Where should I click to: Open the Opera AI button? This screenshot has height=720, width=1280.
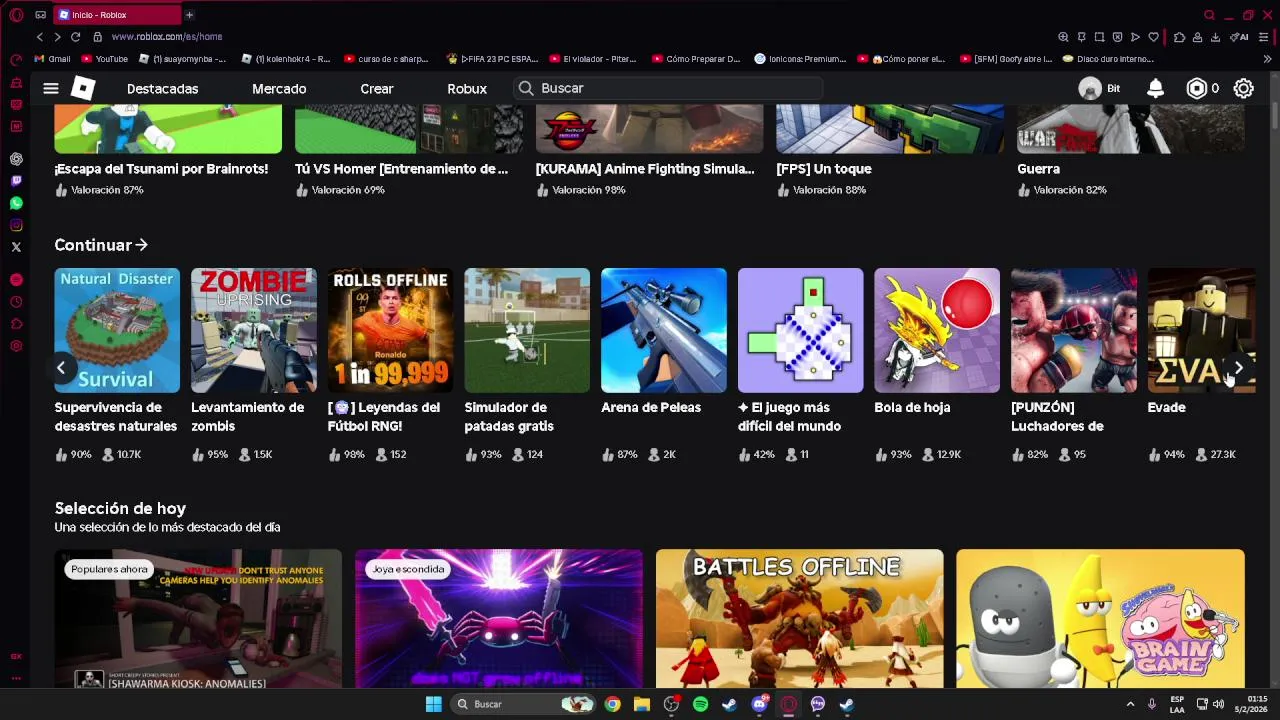(1239, 37)
